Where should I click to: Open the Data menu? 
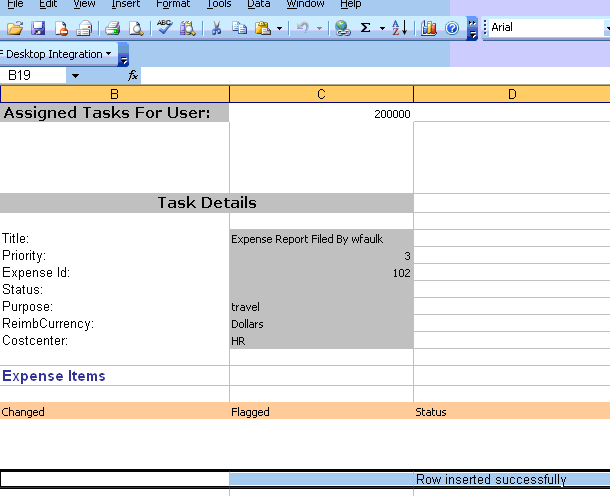[x=259, y=4]
